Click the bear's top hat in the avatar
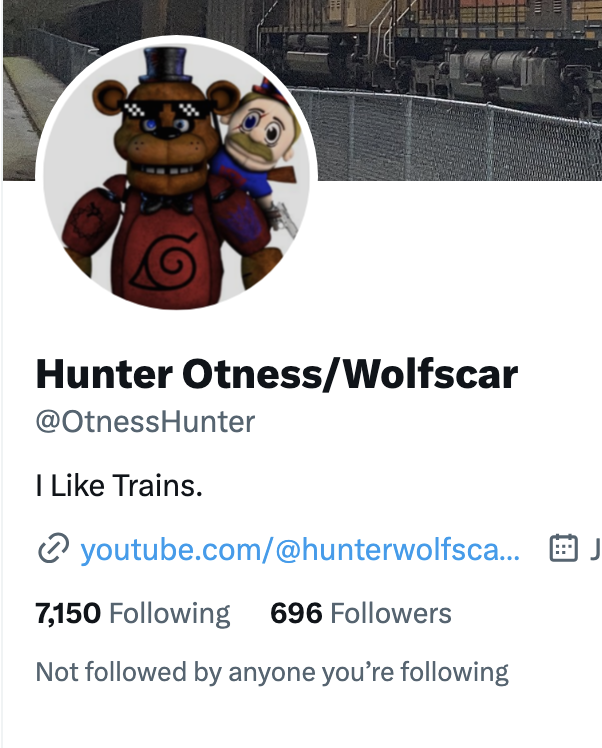 (x=166, y=65)
